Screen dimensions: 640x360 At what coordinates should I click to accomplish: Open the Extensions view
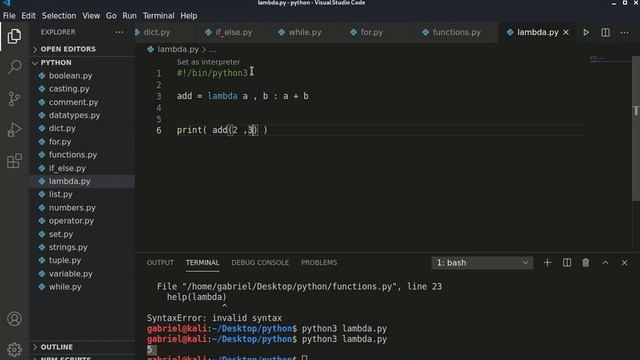click(x=14, y=161)
